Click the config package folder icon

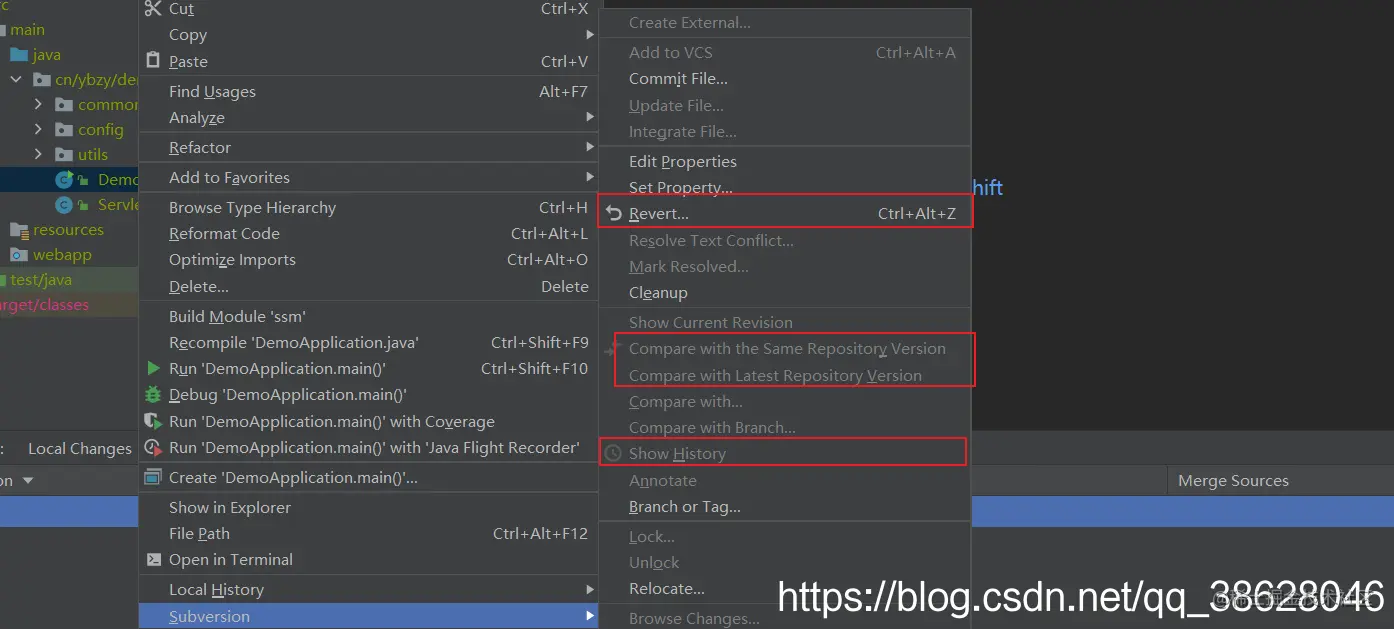64,130
